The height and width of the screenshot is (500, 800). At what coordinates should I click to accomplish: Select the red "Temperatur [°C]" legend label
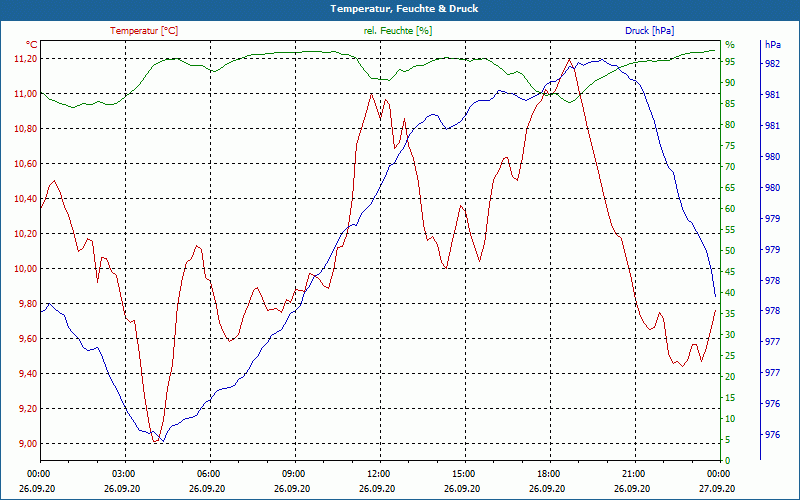pos(144,31)
